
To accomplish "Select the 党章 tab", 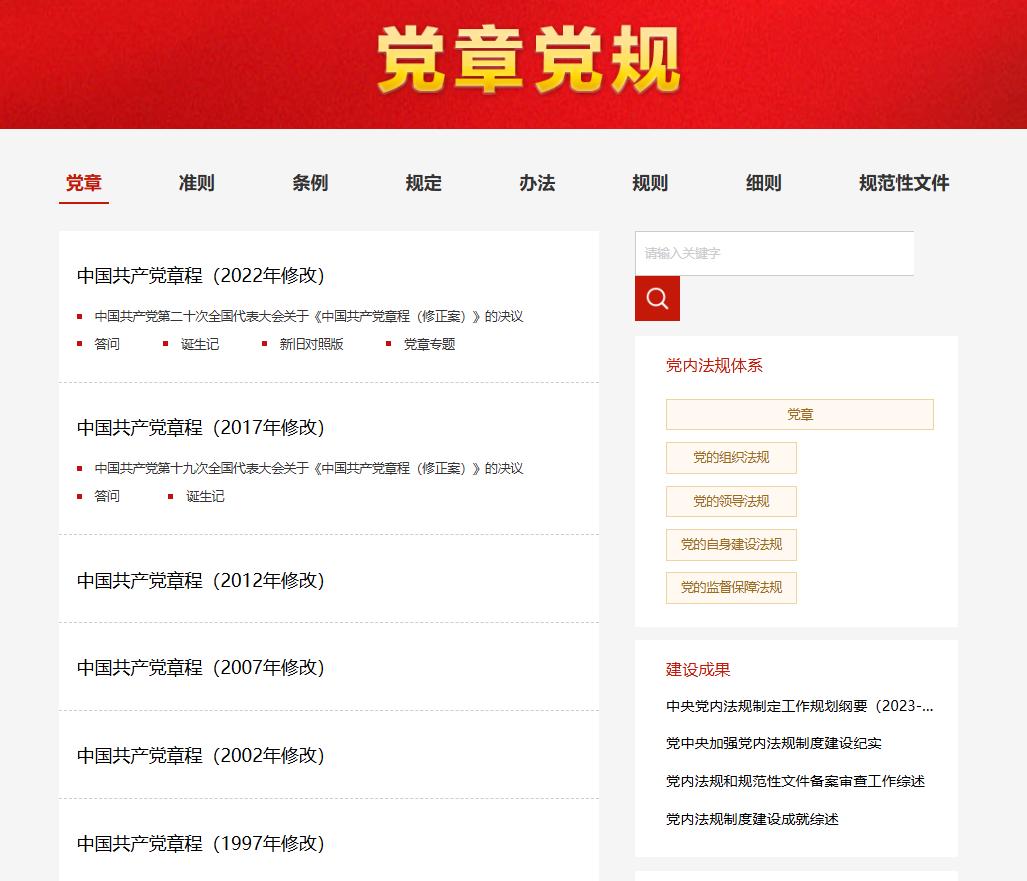I will coord(84,183).
